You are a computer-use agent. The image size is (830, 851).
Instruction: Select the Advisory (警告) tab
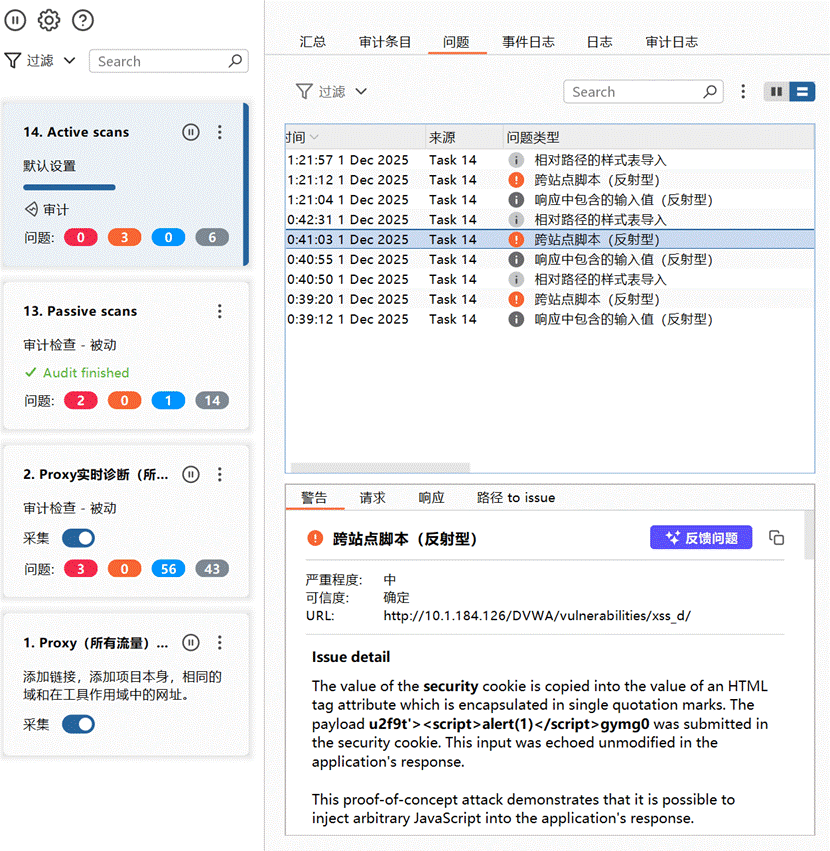tap(314, 497)
